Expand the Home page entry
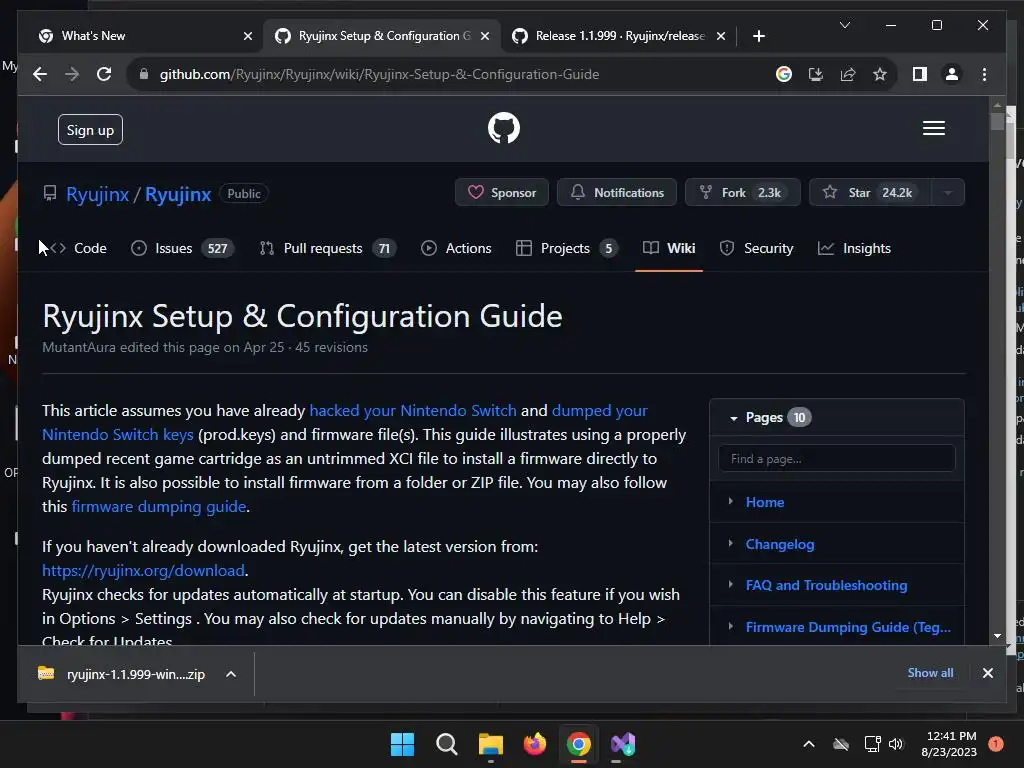The width and height of the screenshot is (1024, 768). [x=730, y=502]
